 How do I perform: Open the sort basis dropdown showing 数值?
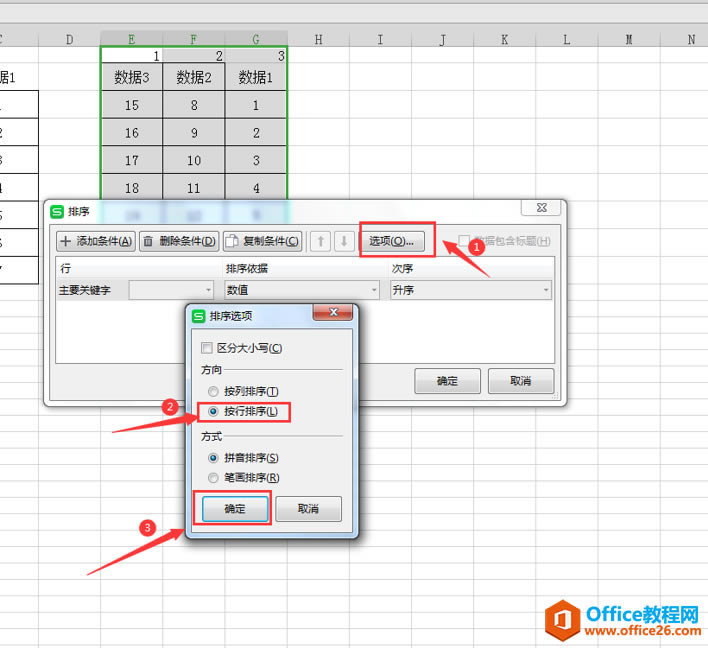click(302, 290)
